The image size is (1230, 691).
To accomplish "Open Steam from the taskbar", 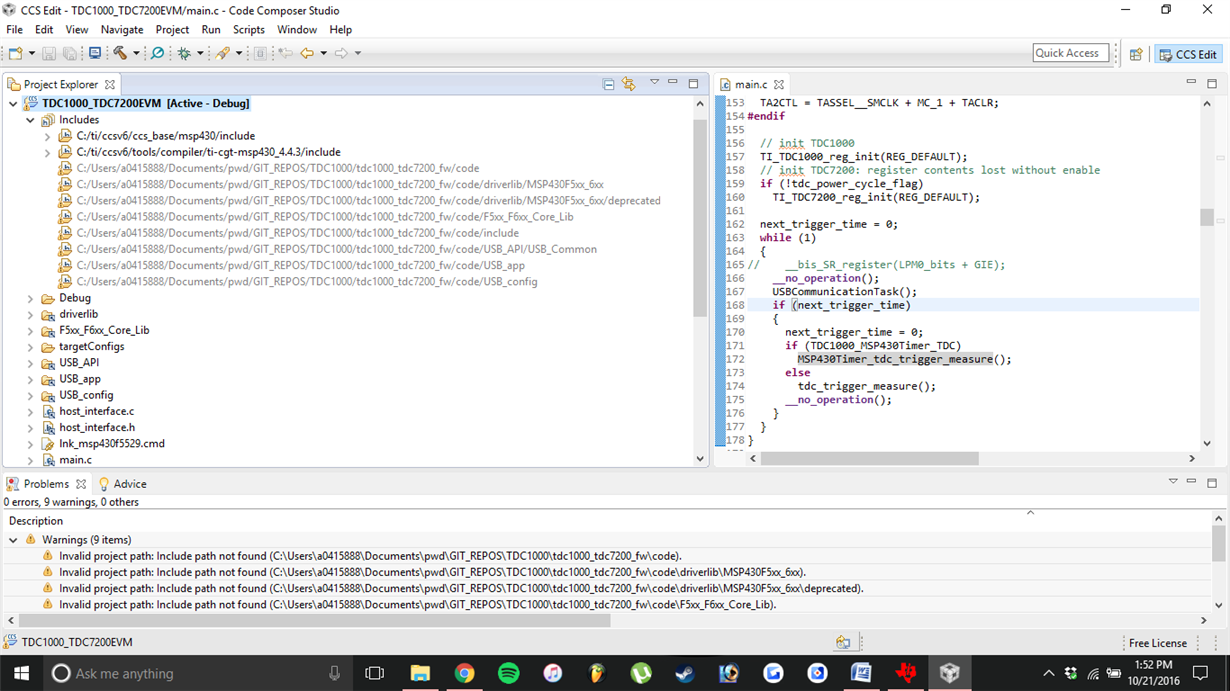I will (685, 673).
